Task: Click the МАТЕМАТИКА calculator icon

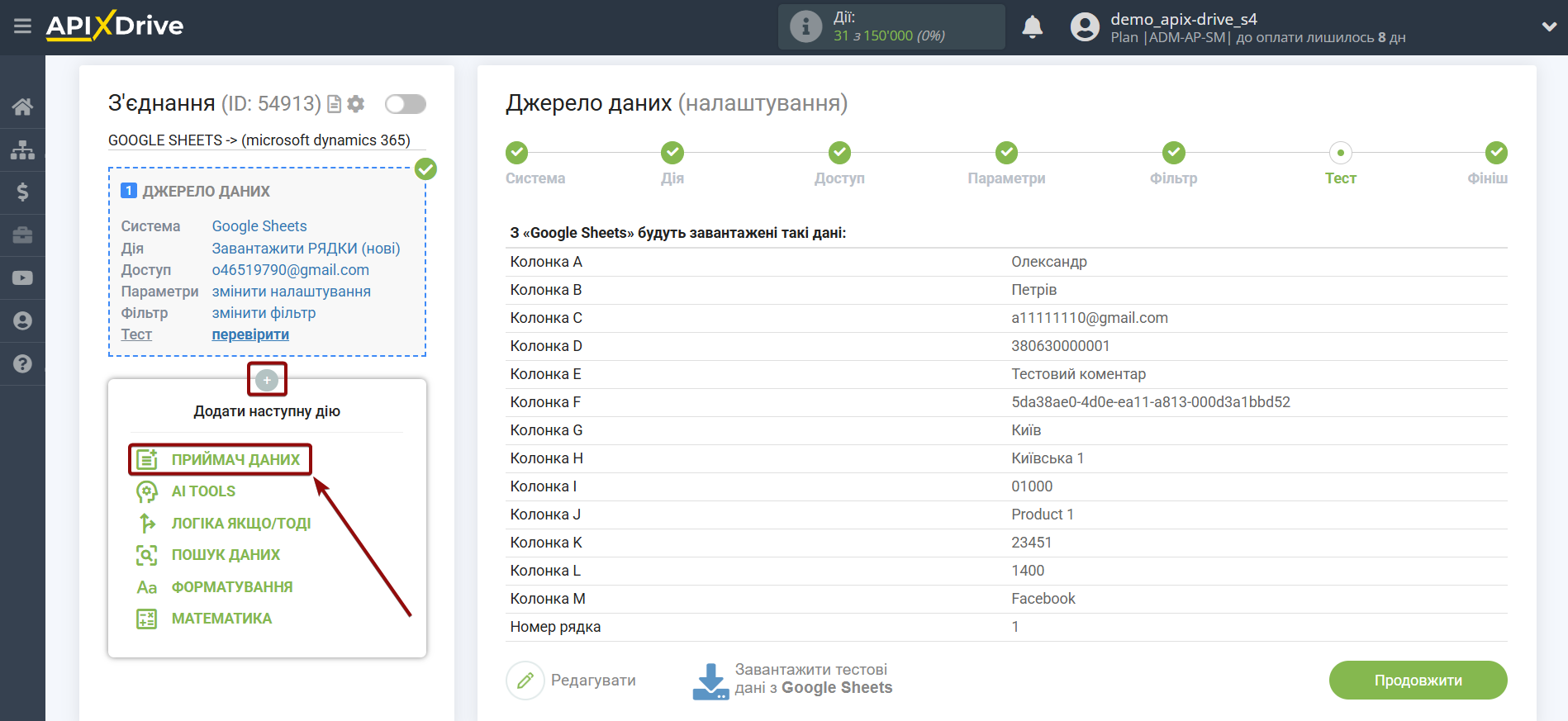Action: pyautogui.click(x=147, y=619)
